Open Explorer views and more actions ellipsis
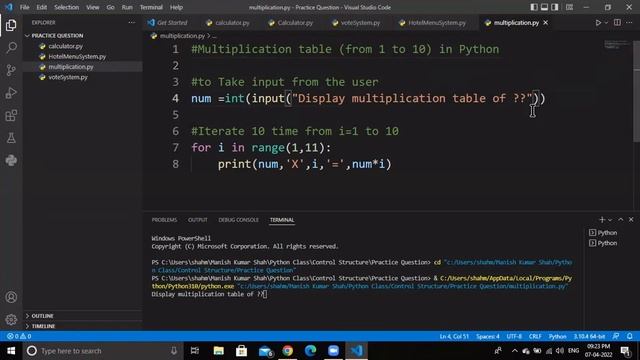This screenshot has height=360, width=640. 131,23
